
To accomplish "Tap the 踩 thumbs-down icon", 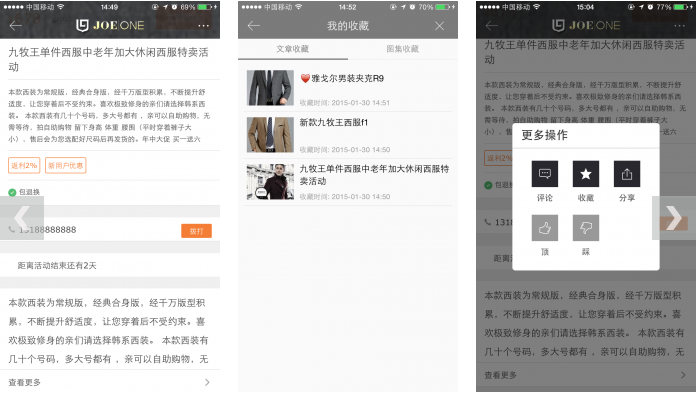I will [585, 228].
